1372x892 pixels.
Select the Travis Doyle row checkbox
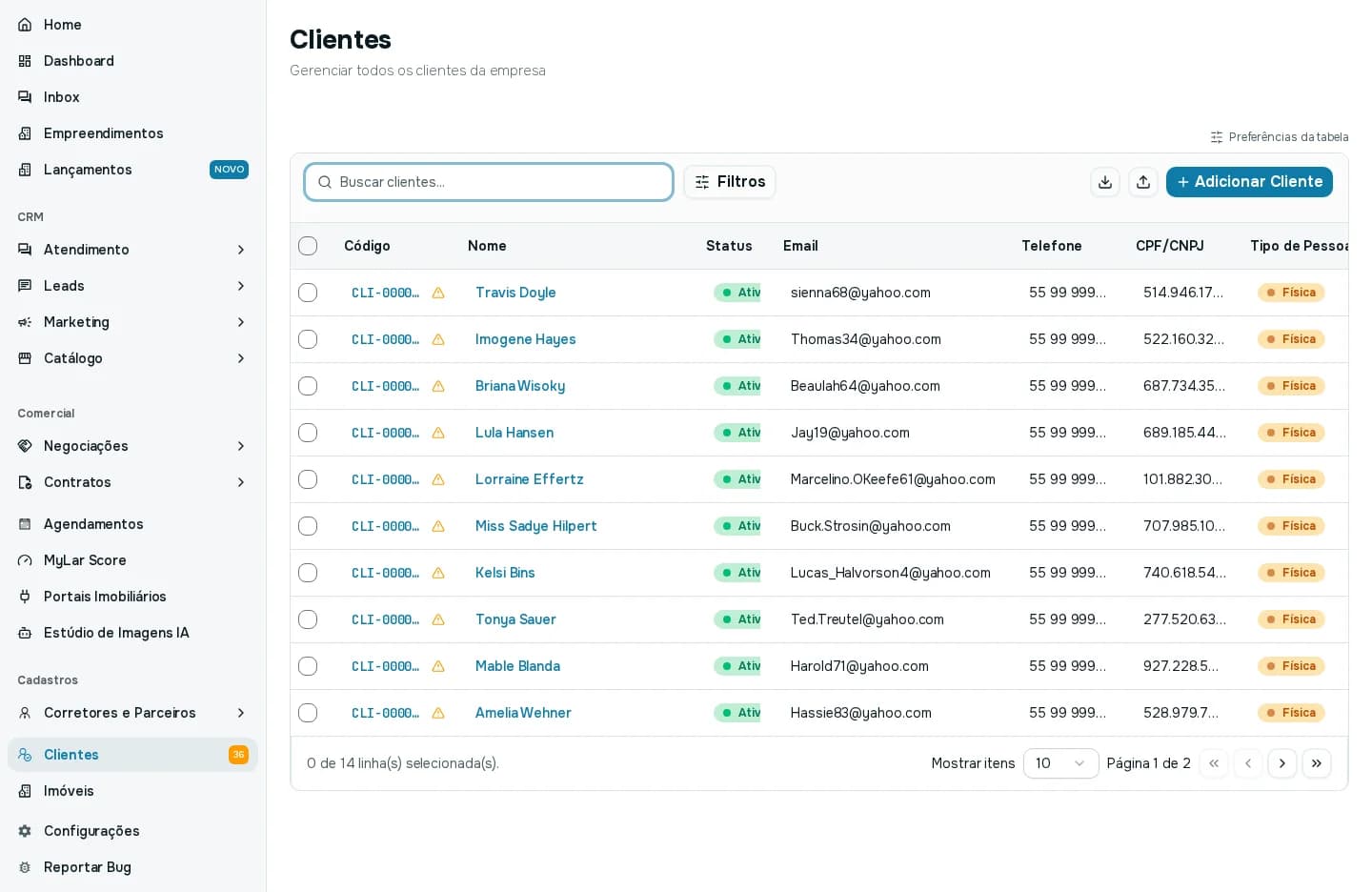308,293
